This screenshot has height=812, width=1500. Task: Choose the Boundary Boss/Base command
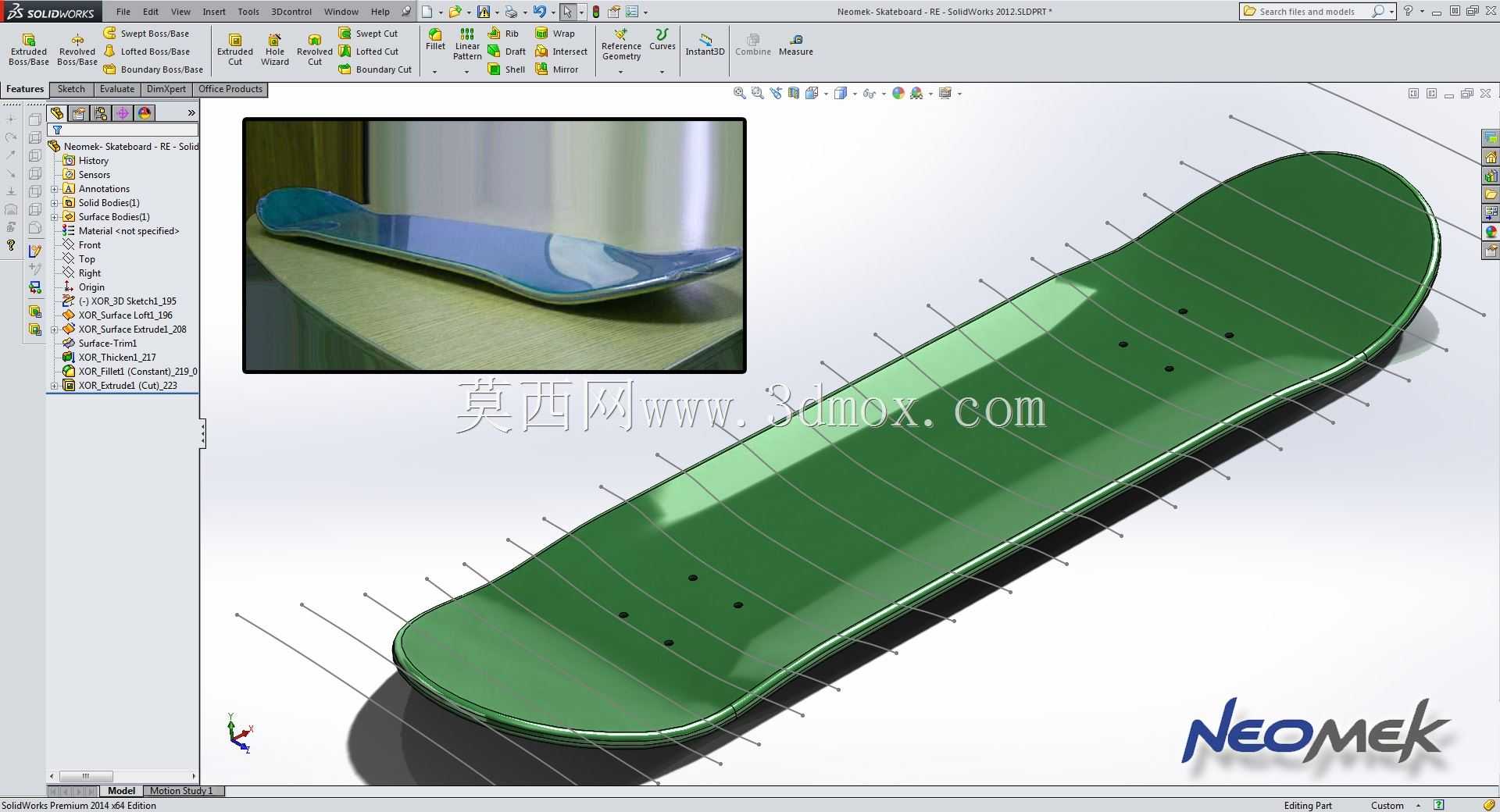154,69
